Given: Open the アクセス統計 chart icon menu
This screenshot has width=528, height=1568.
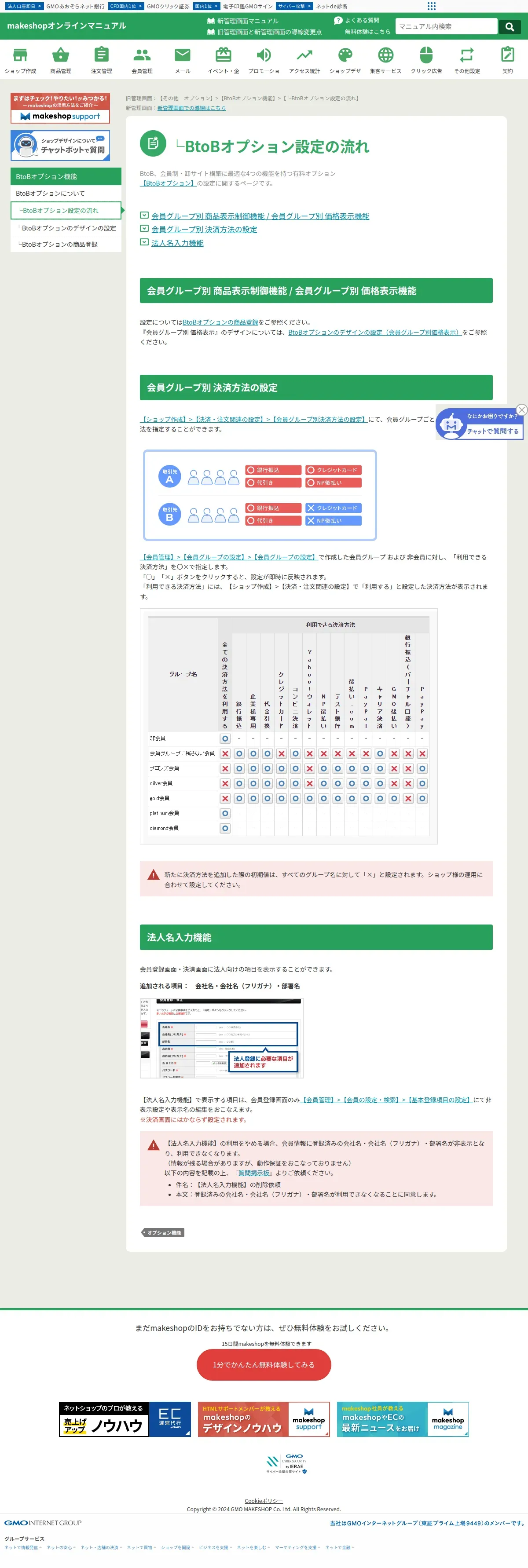Looking at the screenshot, I should (304, 60).
